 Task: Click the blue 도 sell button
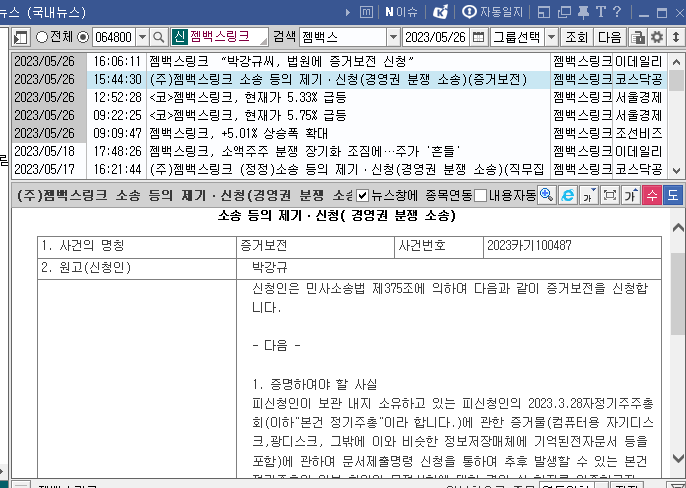pos(673,195)
